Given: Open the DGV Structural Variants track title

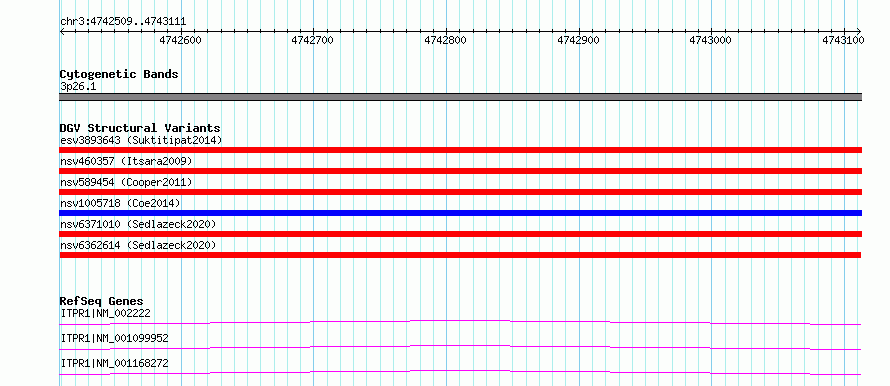Looking at the screenshot, I should [x=140, y=128].
